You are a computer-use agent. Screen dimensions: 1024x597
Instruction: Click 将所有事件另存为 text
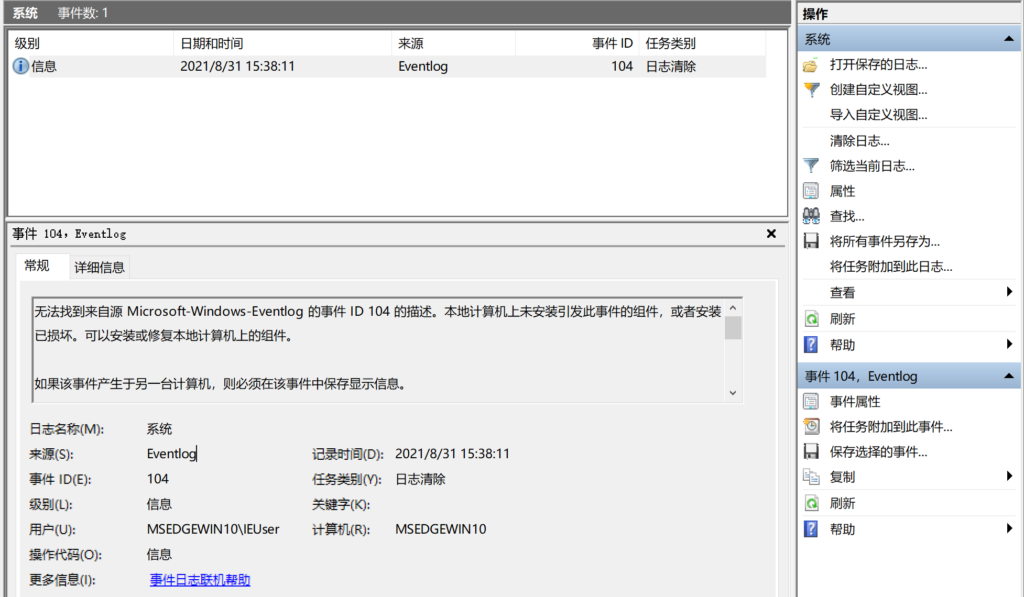pyautogui.click(x=885, y=242)
